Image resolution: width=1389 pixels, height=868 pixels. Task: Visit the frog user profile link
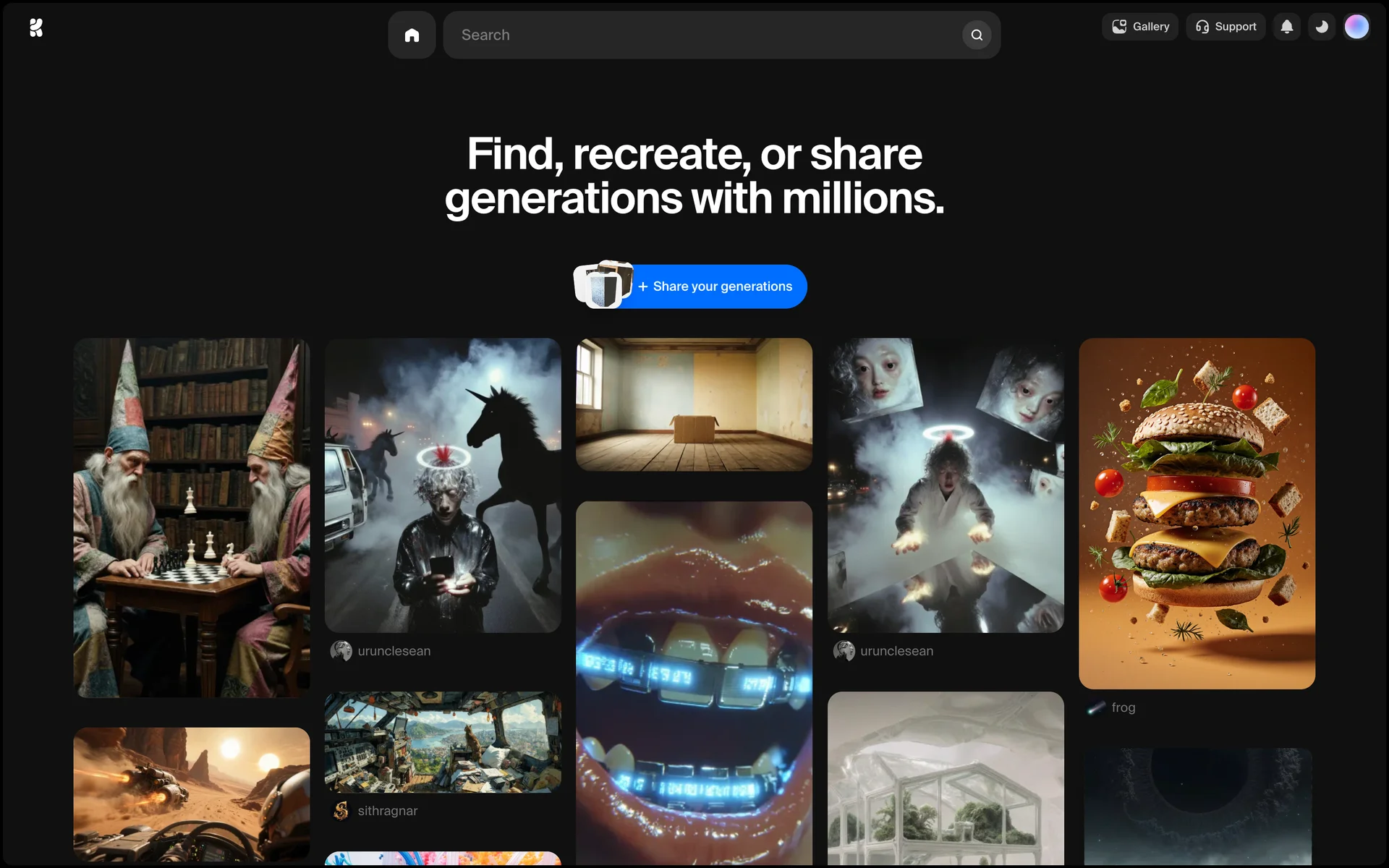point(1123,707)
